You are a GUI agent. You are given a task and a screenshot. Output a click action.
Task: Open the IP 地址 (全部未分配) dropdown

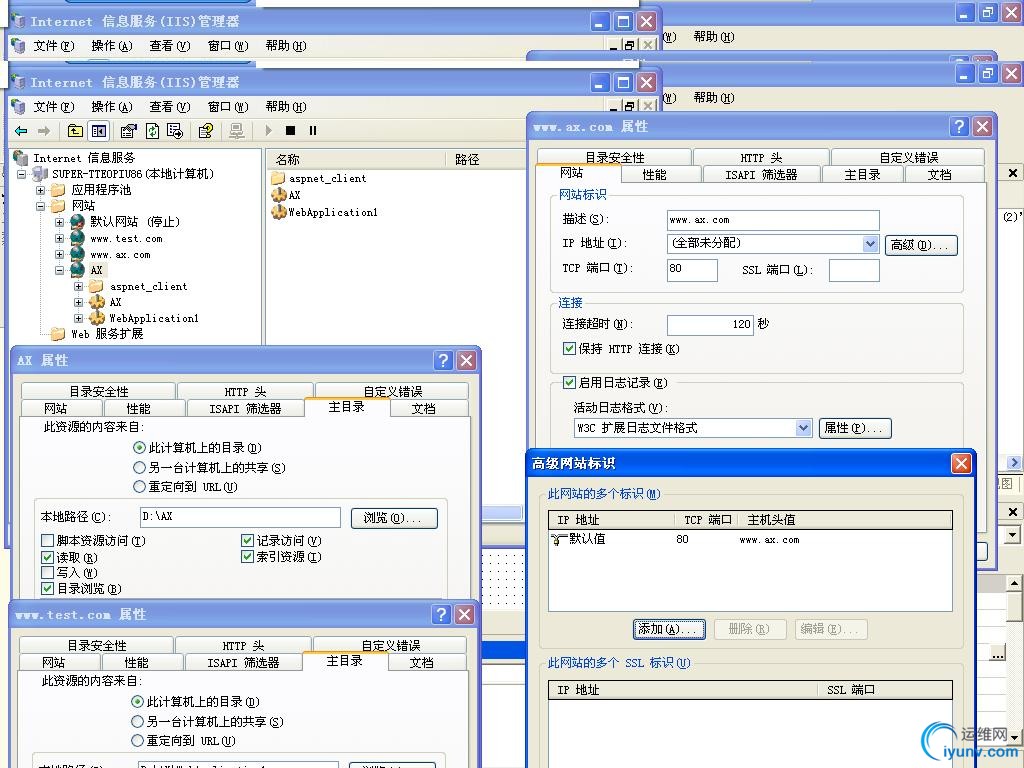(870, 244)
